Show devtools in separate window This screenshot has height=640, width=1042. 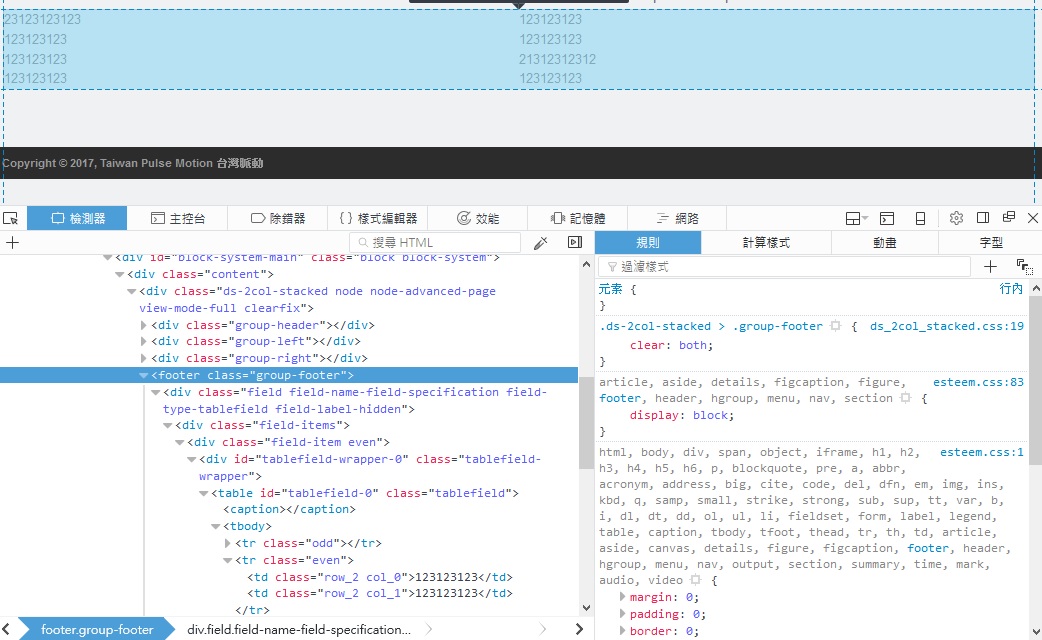coord(1009,218)
